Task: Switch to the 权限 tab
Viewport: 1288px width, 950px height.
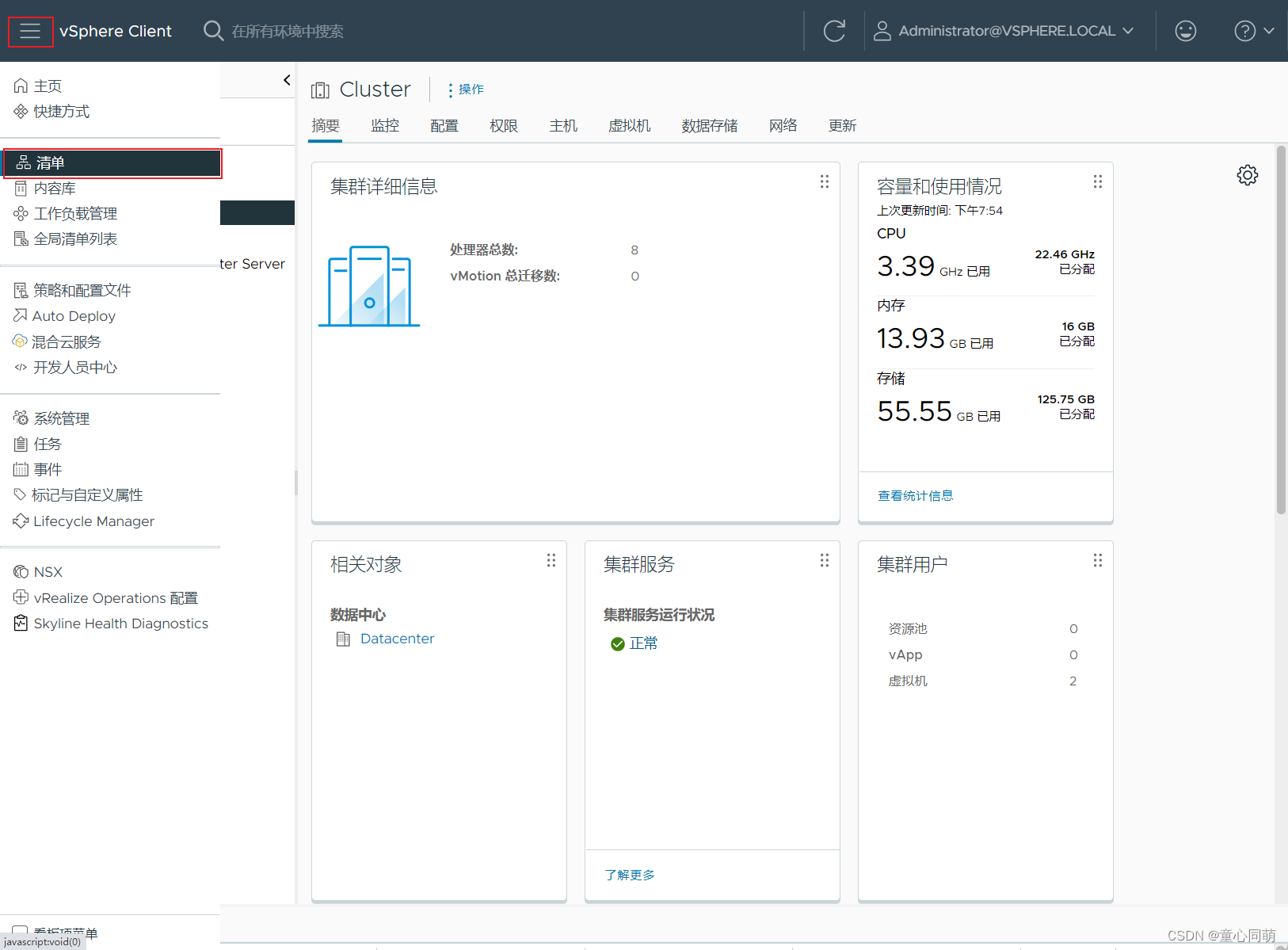Action: (x=504, y=126)
